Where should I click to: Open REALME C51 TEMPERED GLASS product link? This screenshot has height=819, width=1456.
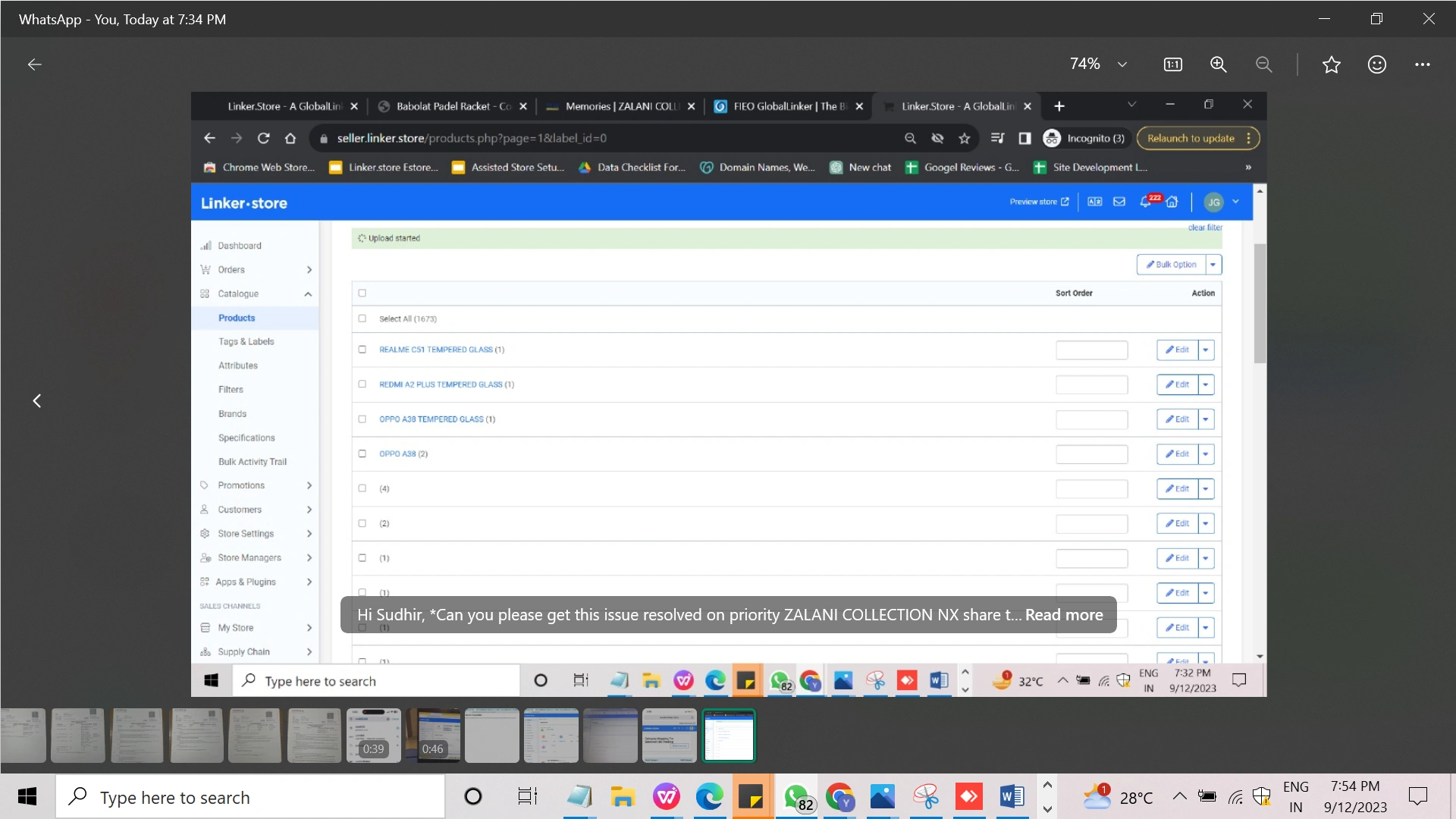pyautogui.click(x=436, y=350)
